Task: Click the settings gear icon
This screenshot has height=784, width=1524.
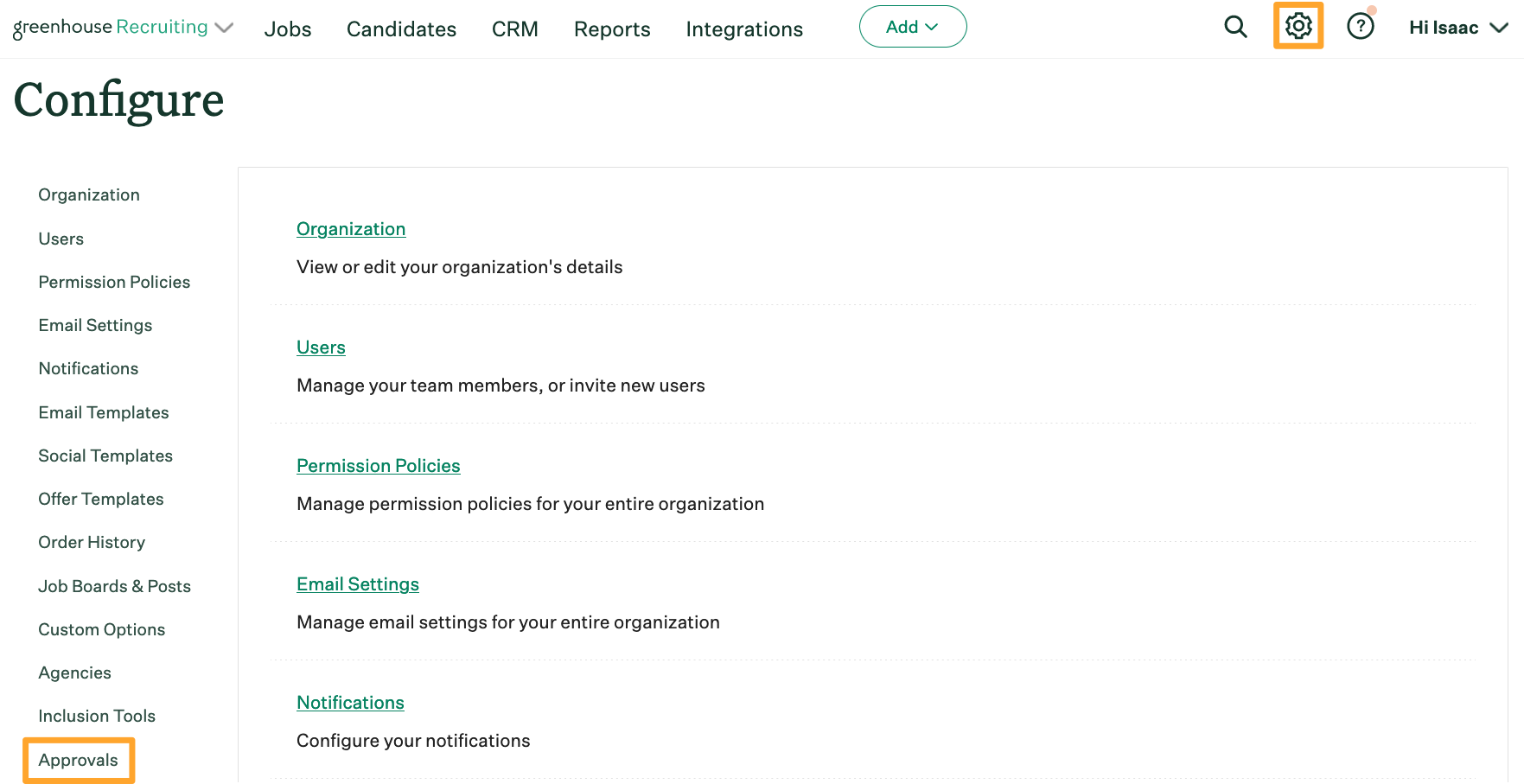Action: click(1298, 26)
